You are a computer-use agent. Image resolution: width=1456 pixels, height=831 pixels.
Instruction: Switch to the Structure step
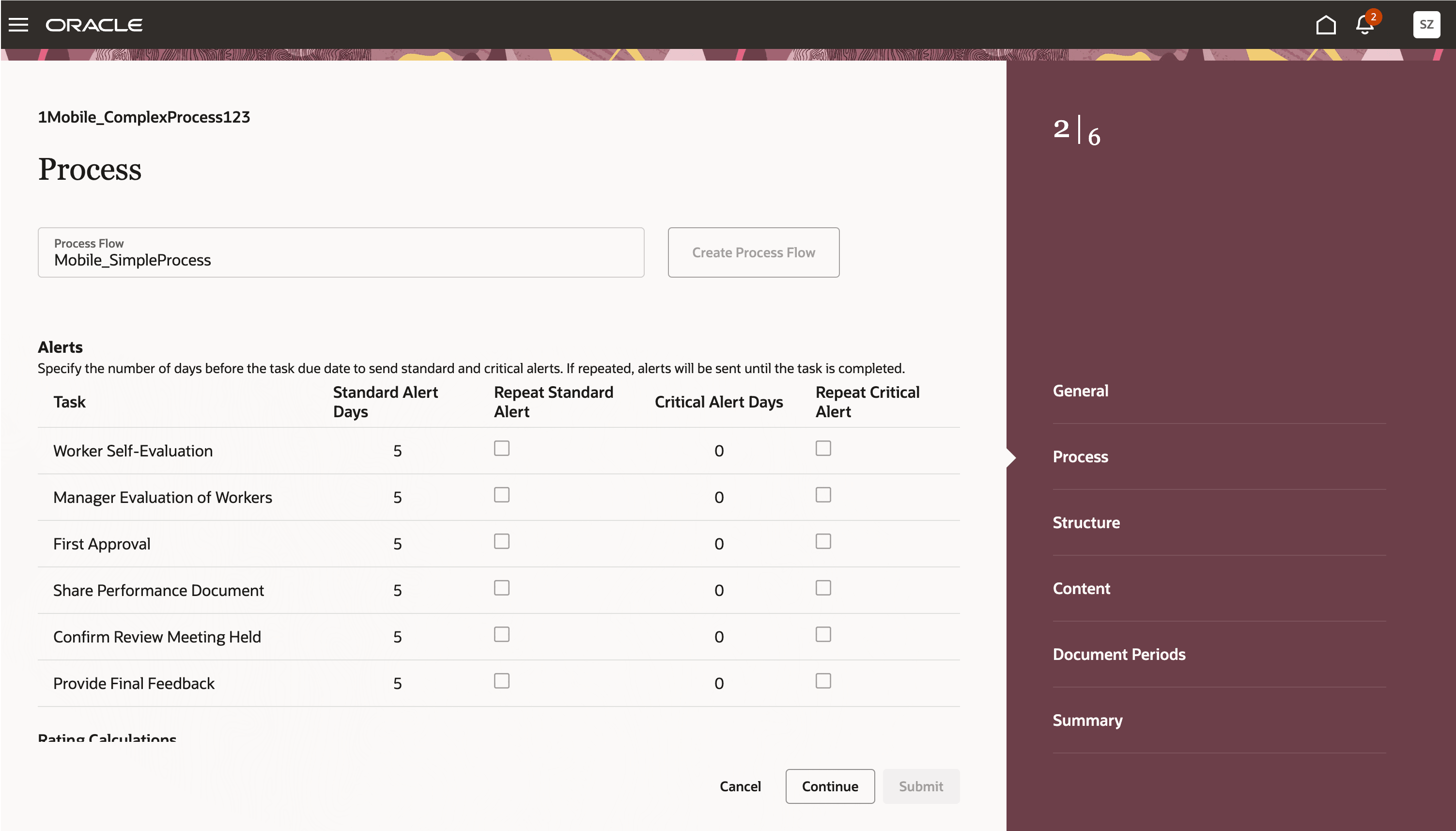tap(1086, 523)
